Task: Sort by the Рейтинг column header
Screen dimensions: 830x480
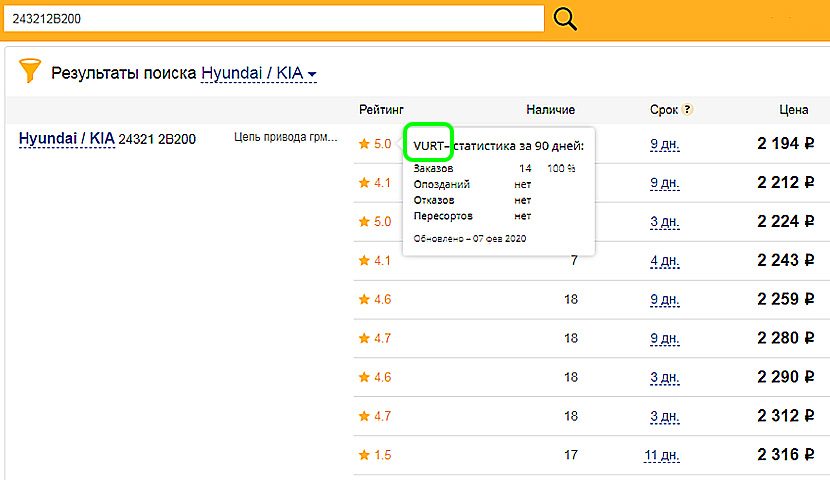Action: (x=382, y=110)
